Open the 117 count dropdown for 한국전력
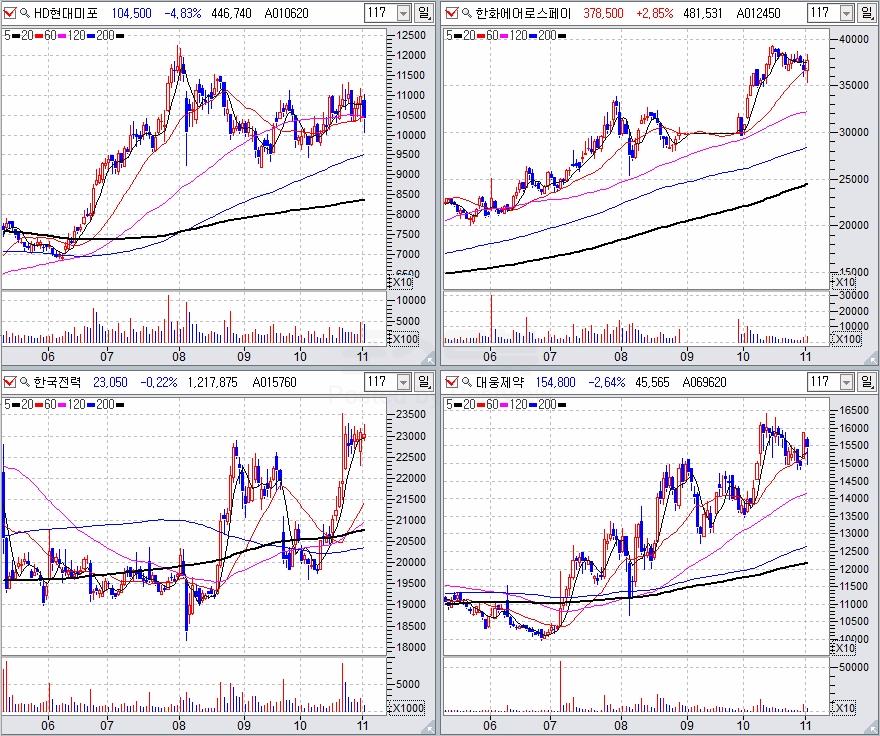880x736 pixels. coord(403,381)
